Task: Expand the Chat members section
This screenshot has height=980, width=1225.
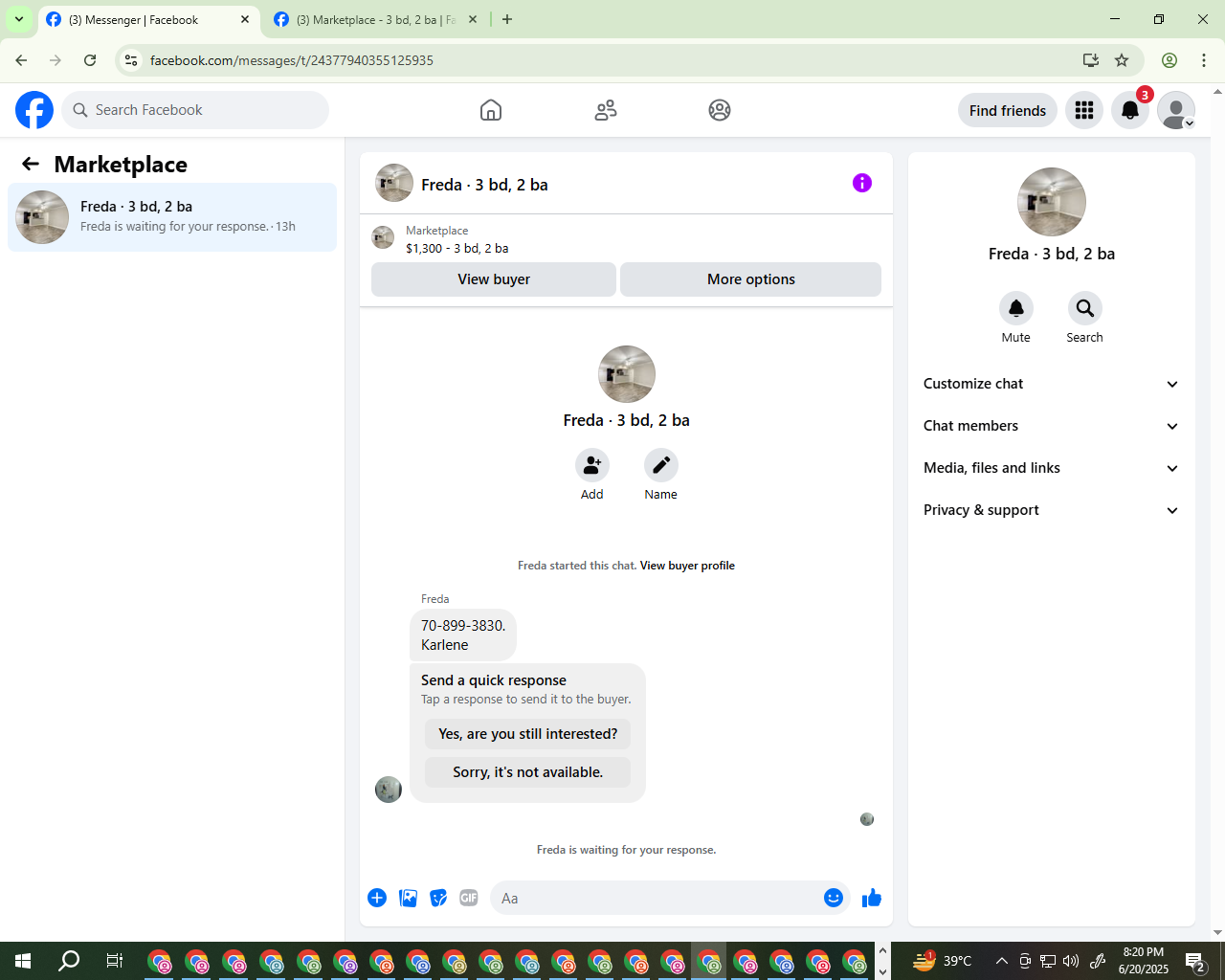Action: pos(1052,426)
